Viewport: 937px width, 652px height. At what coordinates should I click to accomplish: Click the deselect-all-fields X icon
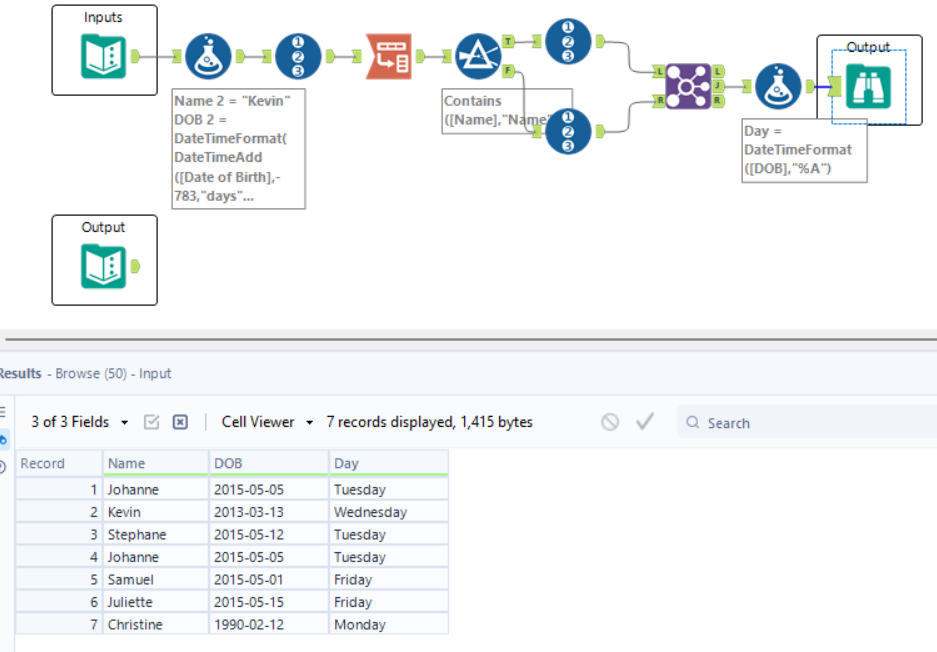(x=180, y=423)
